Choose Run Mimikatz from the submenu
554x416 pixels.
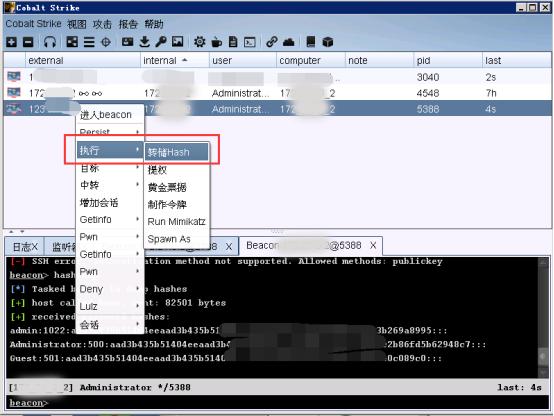176,222
